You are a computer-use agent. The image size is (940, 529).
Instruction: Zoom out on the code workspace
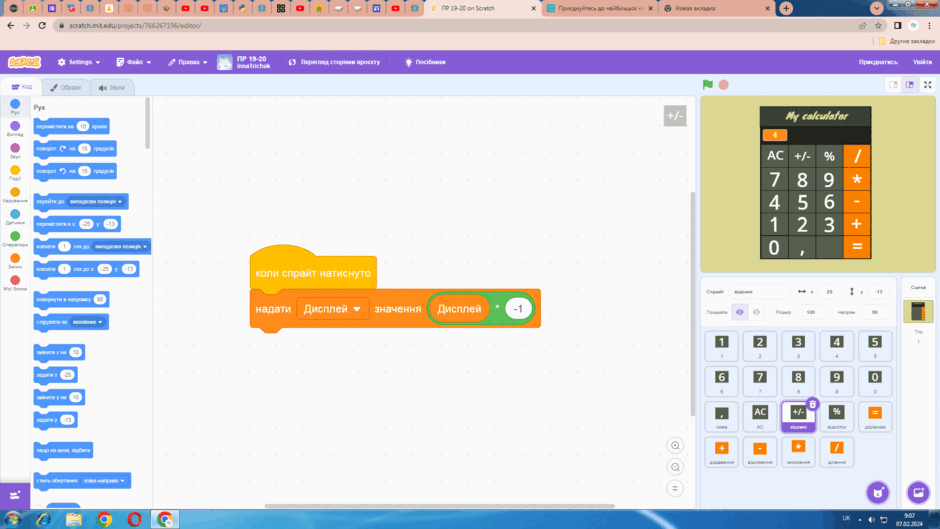[x=675, y=467]
